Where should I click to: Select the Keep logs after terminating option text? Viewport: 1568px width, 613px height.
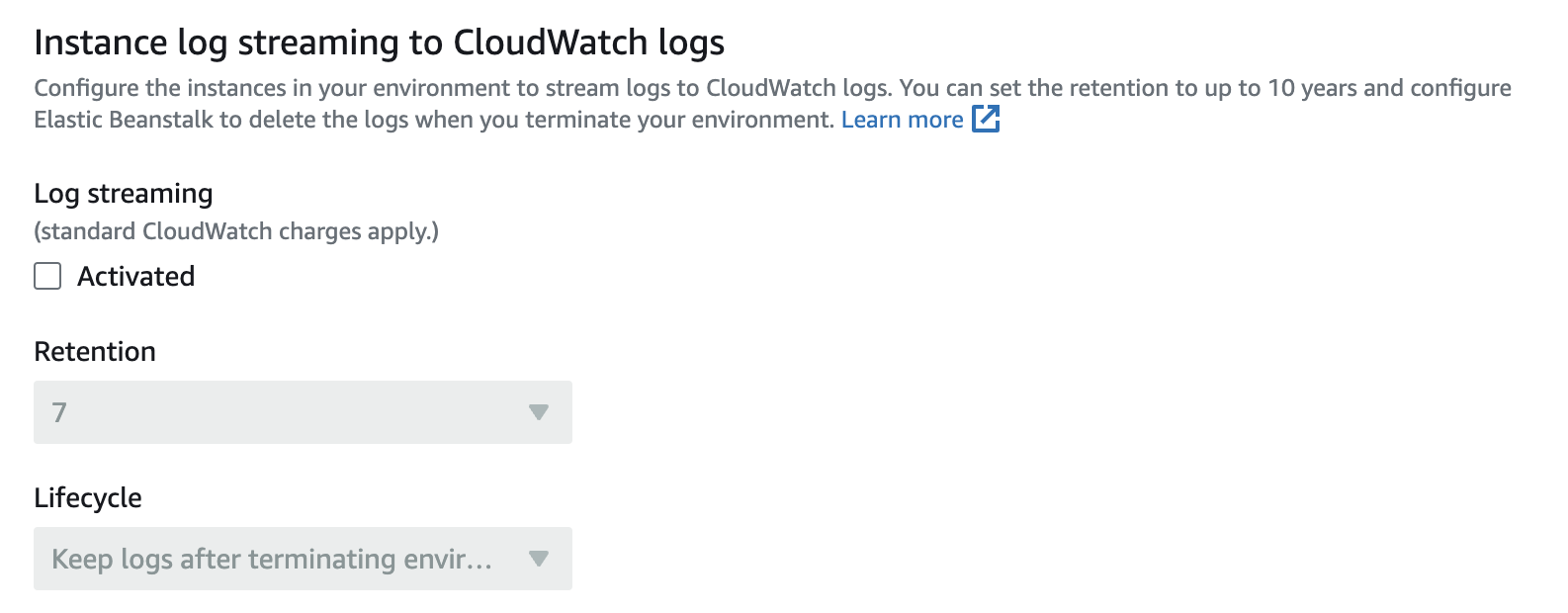click(272, 559)
